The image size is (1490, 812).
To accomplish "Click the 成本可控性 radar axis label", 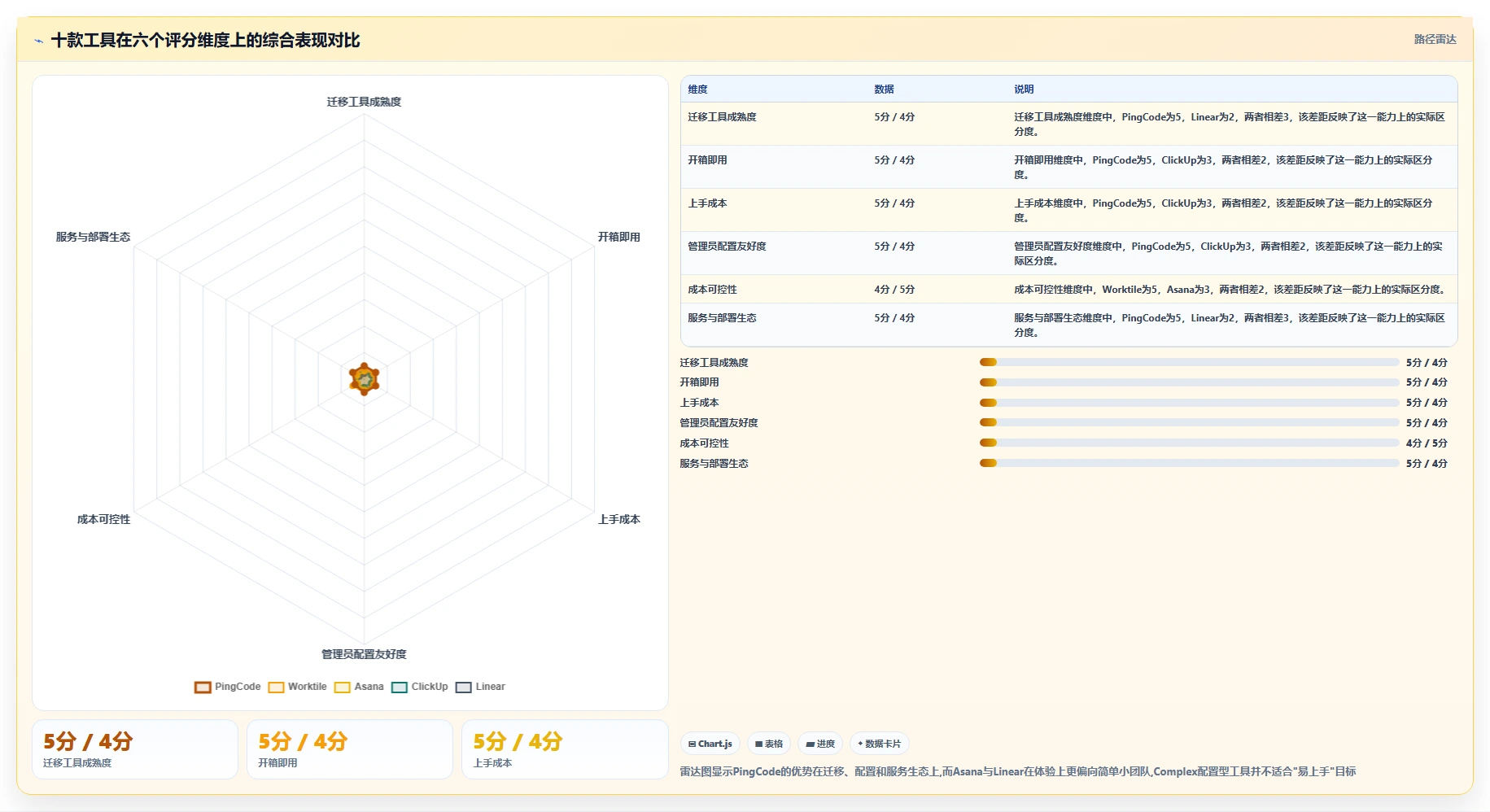I will coord(103,519).
